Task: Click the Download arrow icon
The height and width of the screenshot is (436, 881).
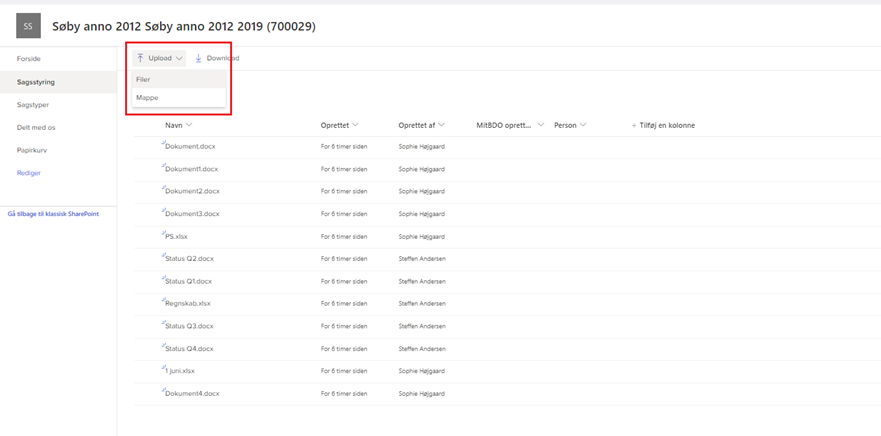Action: pos(199,58)
